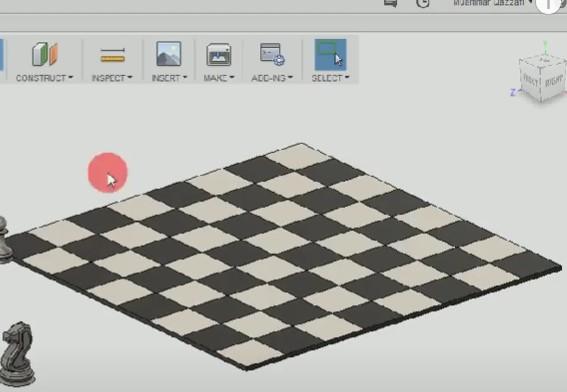Expand the MAKE dropdown menu

pos(219,78)
